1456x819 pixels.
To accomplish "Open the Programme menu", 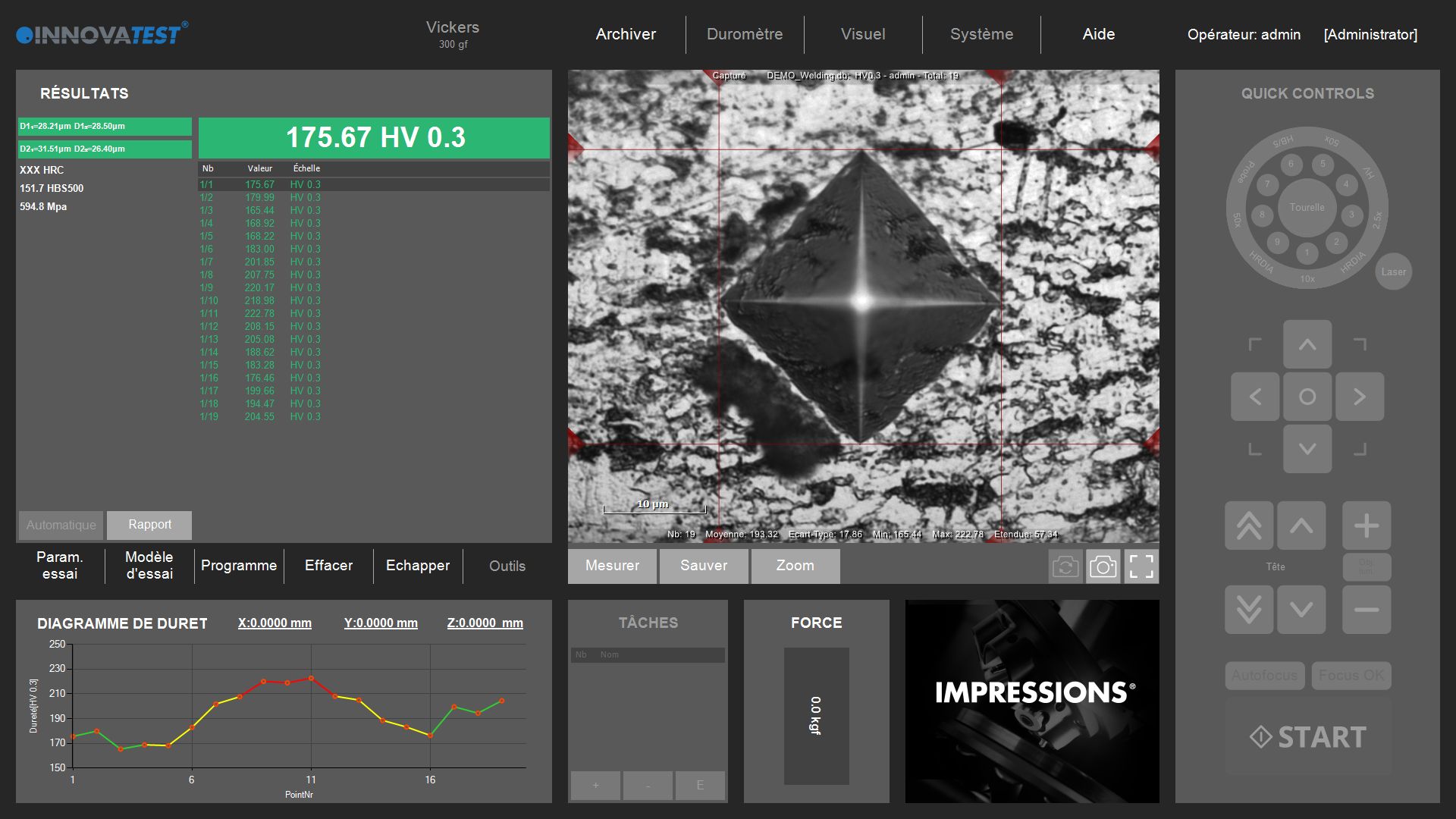I will (x=239, y=566).
